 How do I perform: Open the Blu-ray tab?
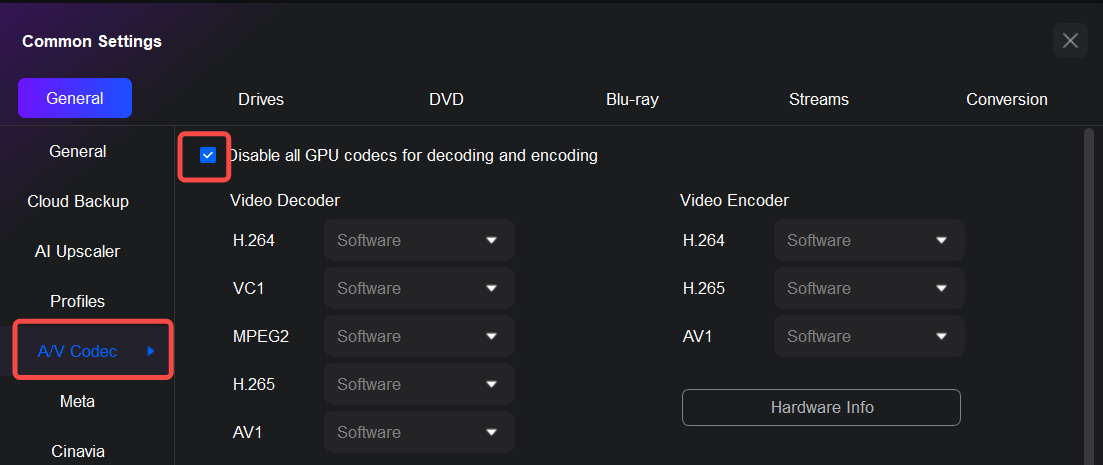[x=632, y=99]
